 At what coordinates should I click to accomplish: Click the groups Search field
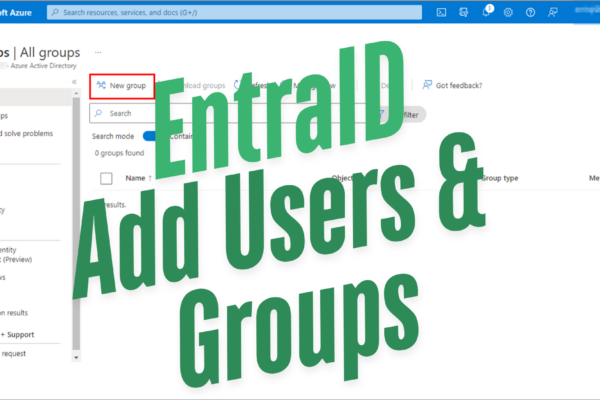click(228, 113)
